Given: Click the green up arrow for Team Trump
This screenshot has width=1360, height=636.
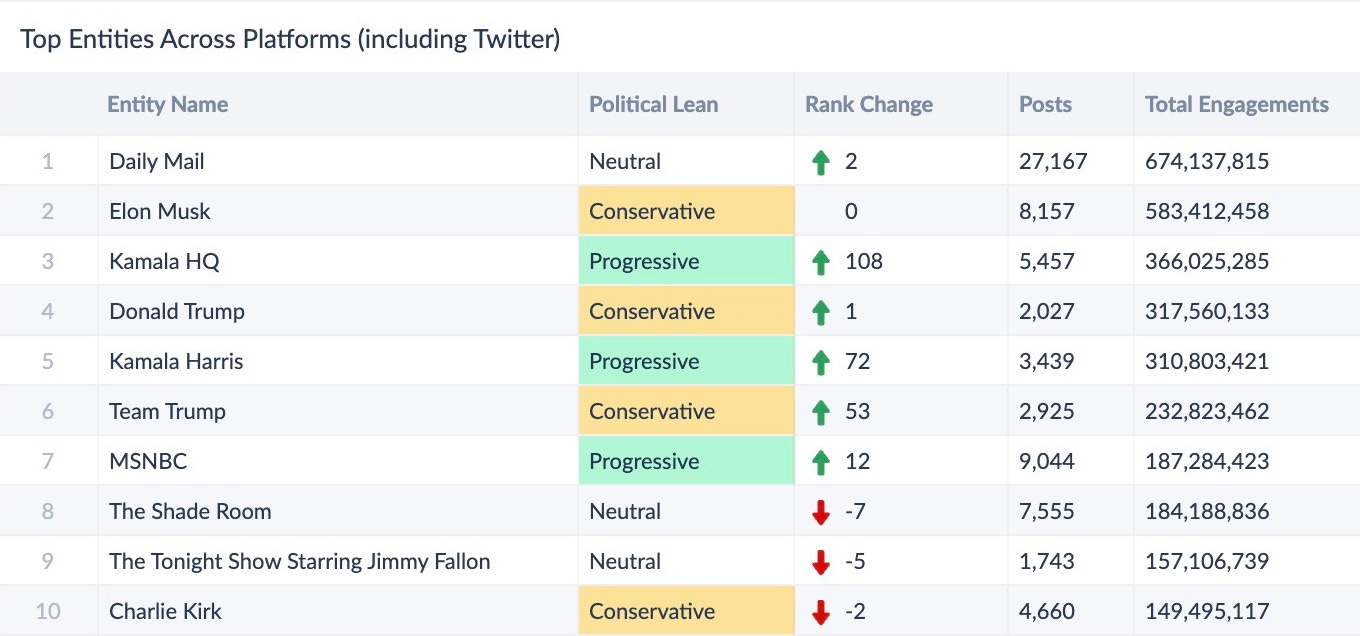Looking at the screenshot, I should click(x=821, y=412).
